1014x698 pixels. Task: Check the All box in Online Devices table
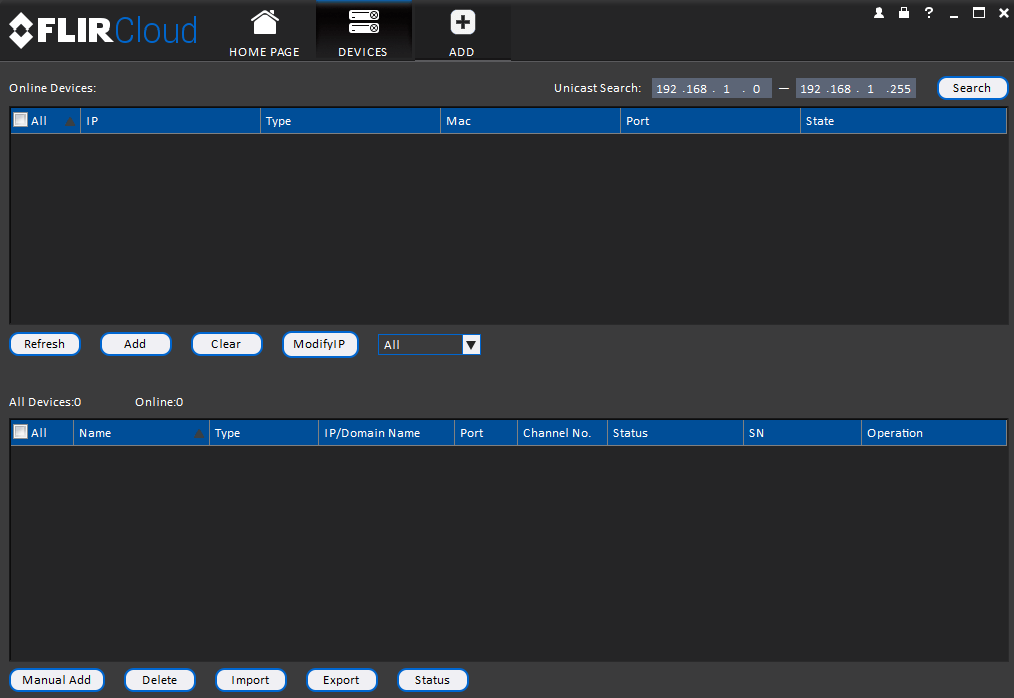(20, 120)
